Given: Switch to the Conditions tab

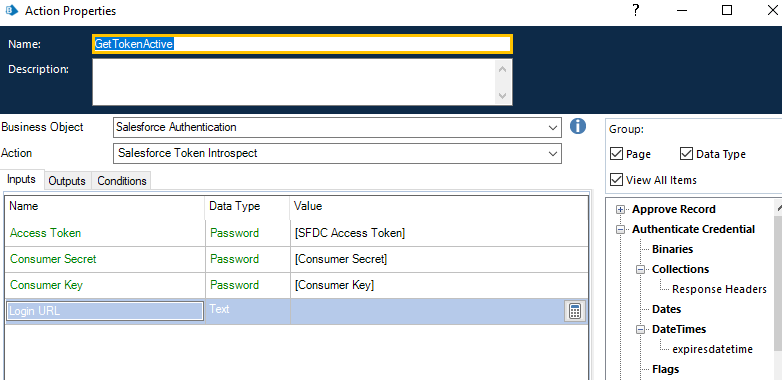Looking at the screenshot, I should (x=122, y=181).
